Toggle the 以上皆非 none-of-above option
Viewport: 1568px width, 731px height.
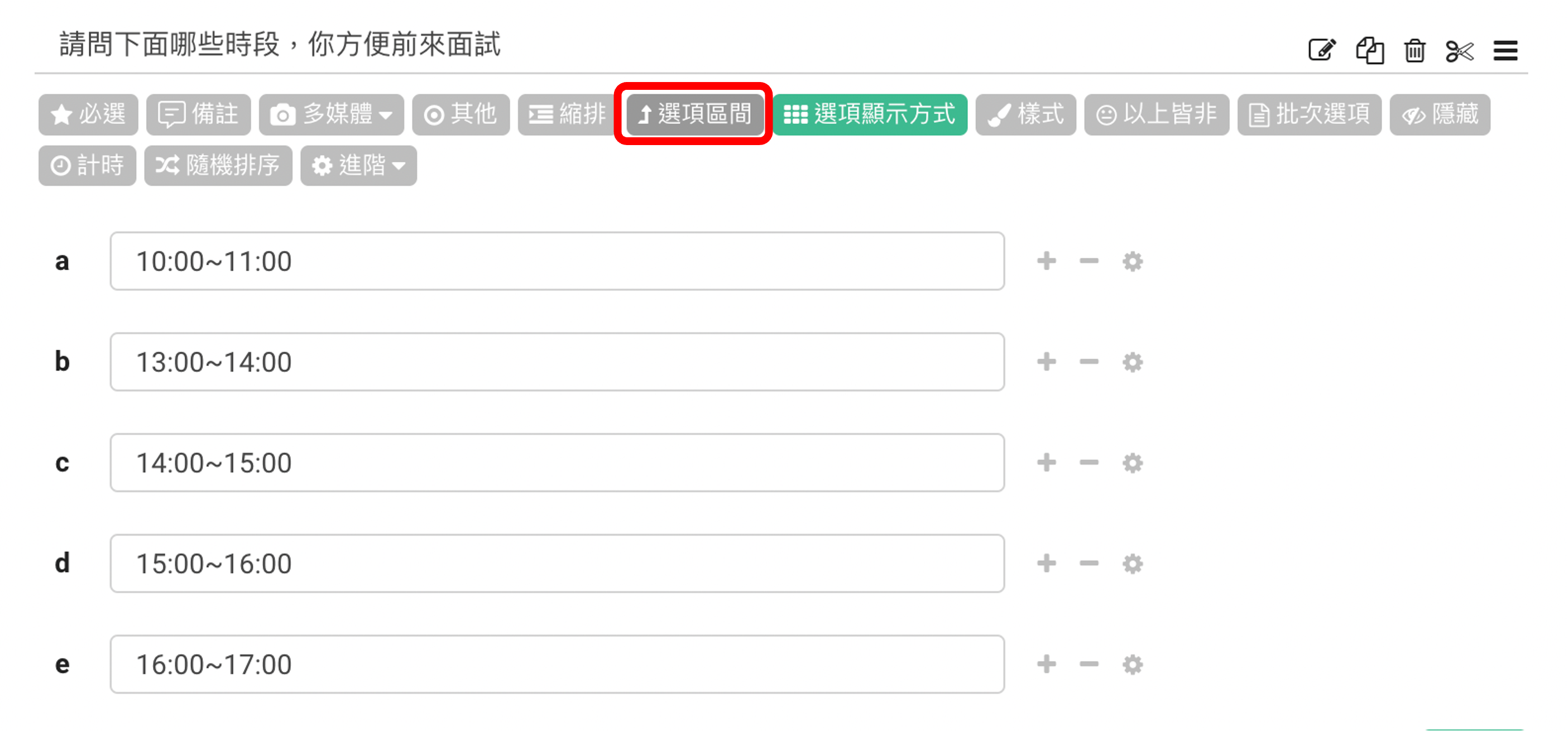click(1156, 114)
